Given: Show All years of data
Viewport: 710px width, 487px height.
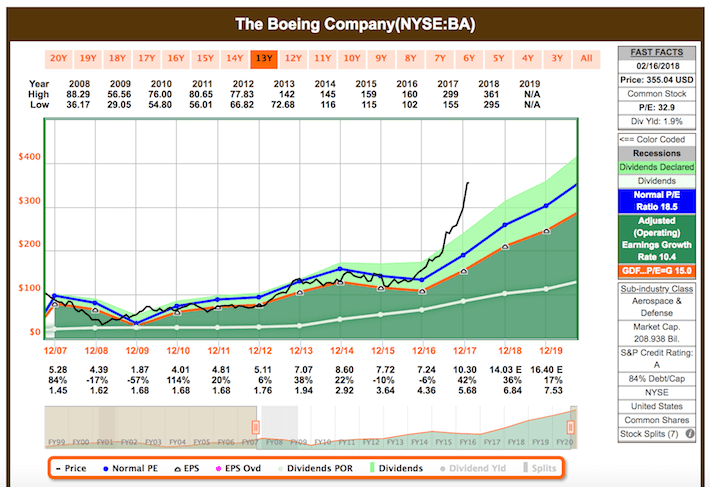Looking at the screenshot, I should pyautogui.click(x=586, y=58).
